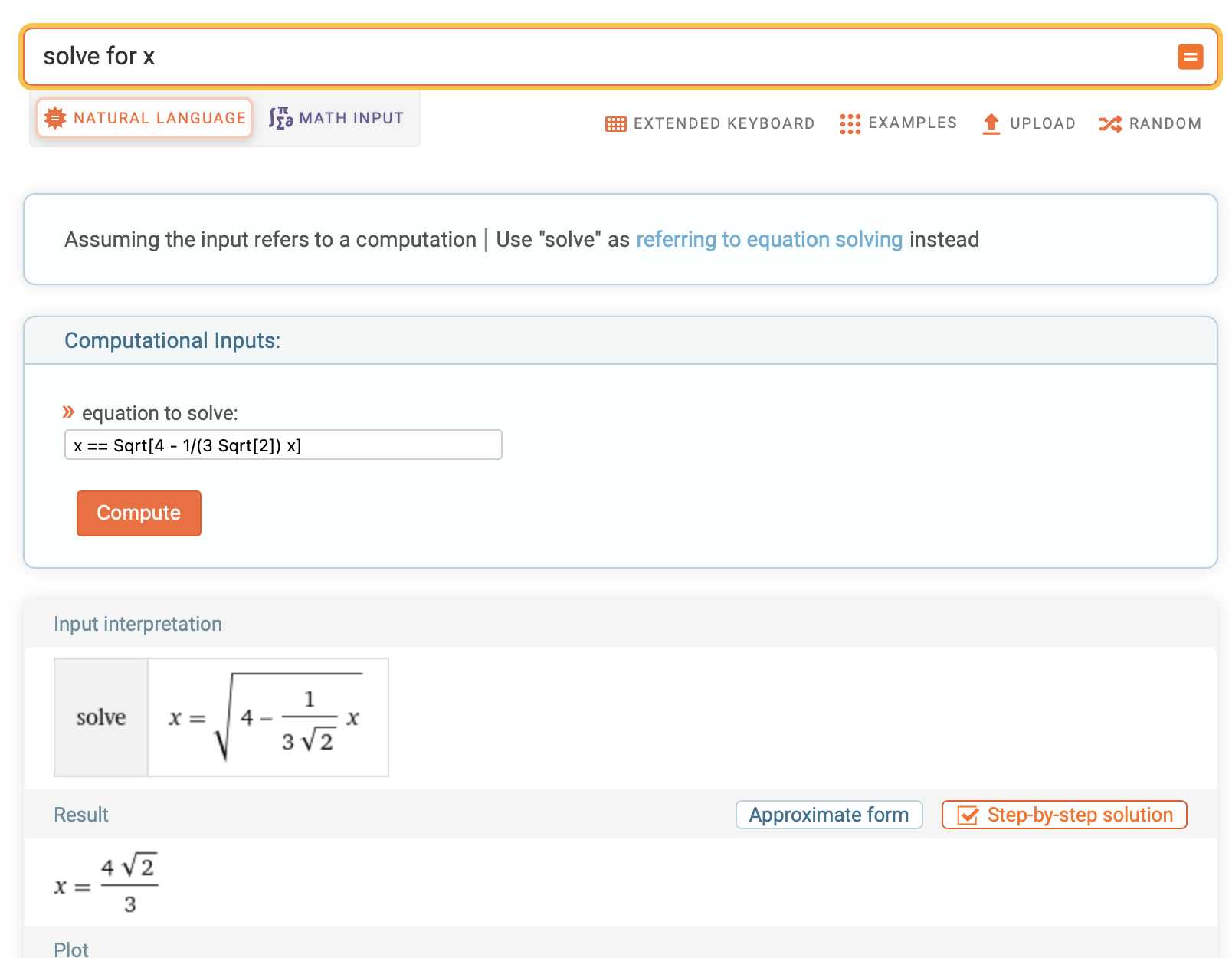Image resolution: width=1232 pixels, height=958 pixels.
Task: Click the Natural Language sunburst icon
Action: tap(55, 118)
